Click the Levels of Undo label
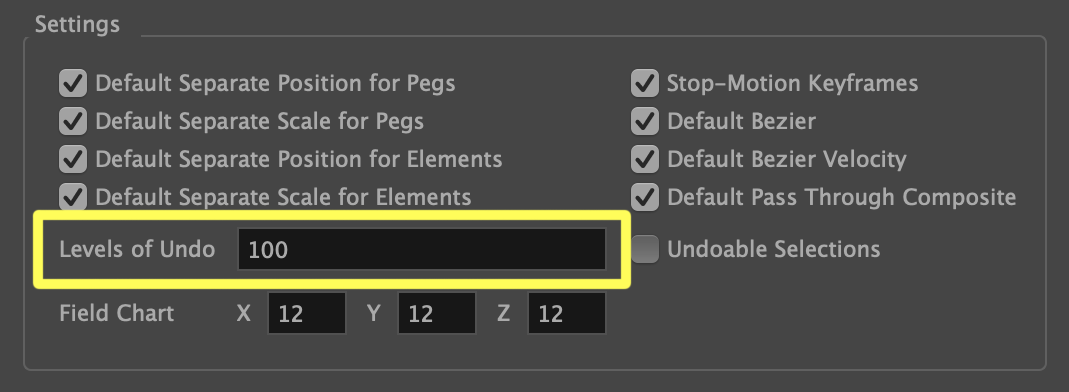1069x392 pixels. click(x=137, y=250)
